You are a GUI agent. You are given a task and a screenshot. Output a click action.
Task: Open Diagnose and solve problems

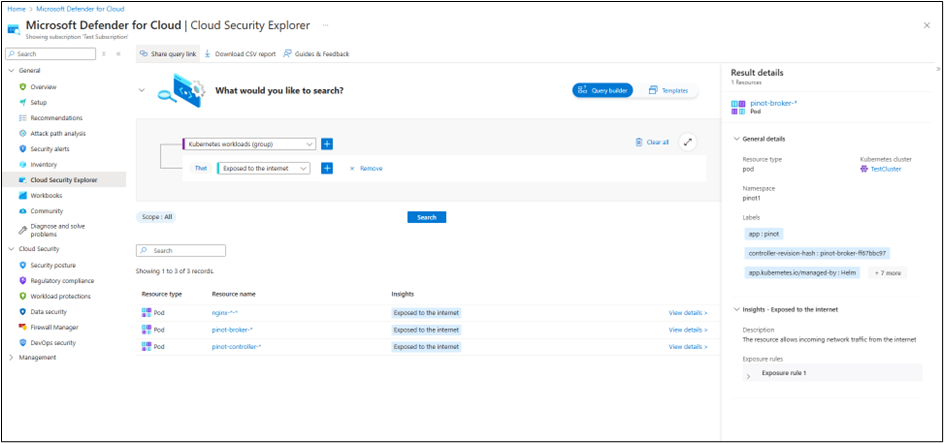pos(58,230)
